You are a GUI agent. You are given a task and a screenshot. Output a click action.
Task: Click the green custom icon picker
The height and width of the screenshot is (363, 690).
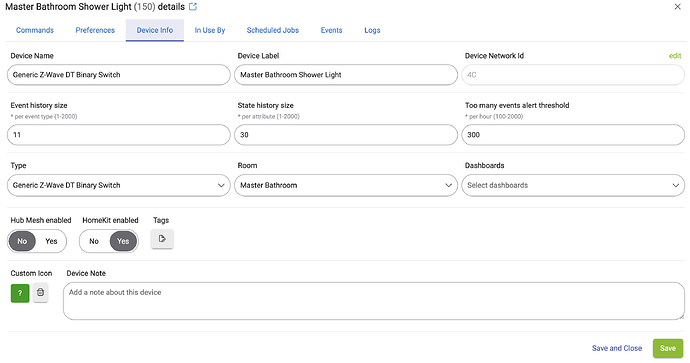click(x=20, y=293)
